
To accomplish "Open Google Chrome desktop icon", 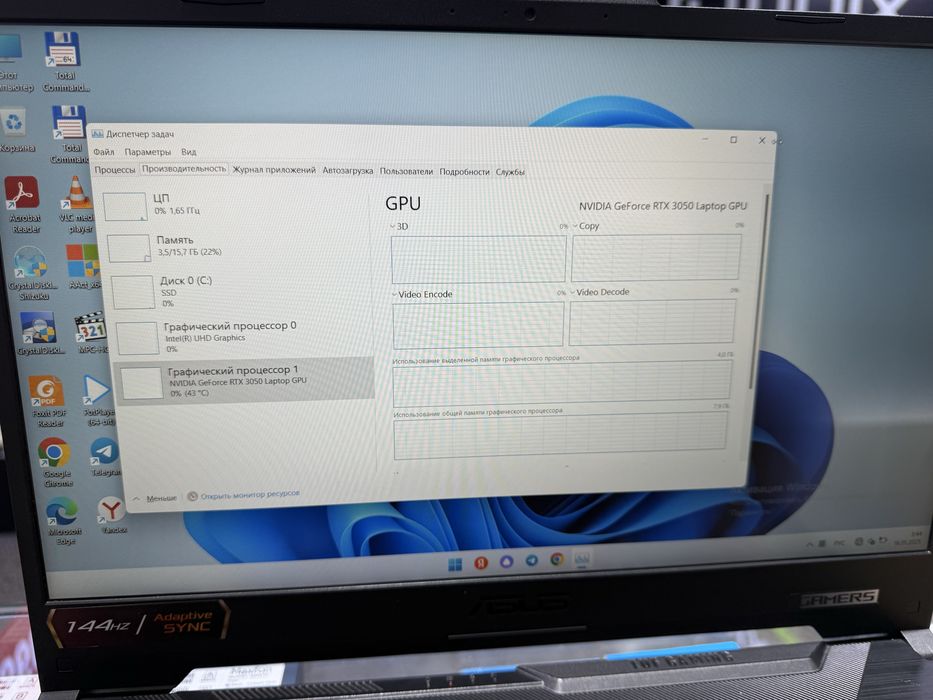I will point(55,462).
